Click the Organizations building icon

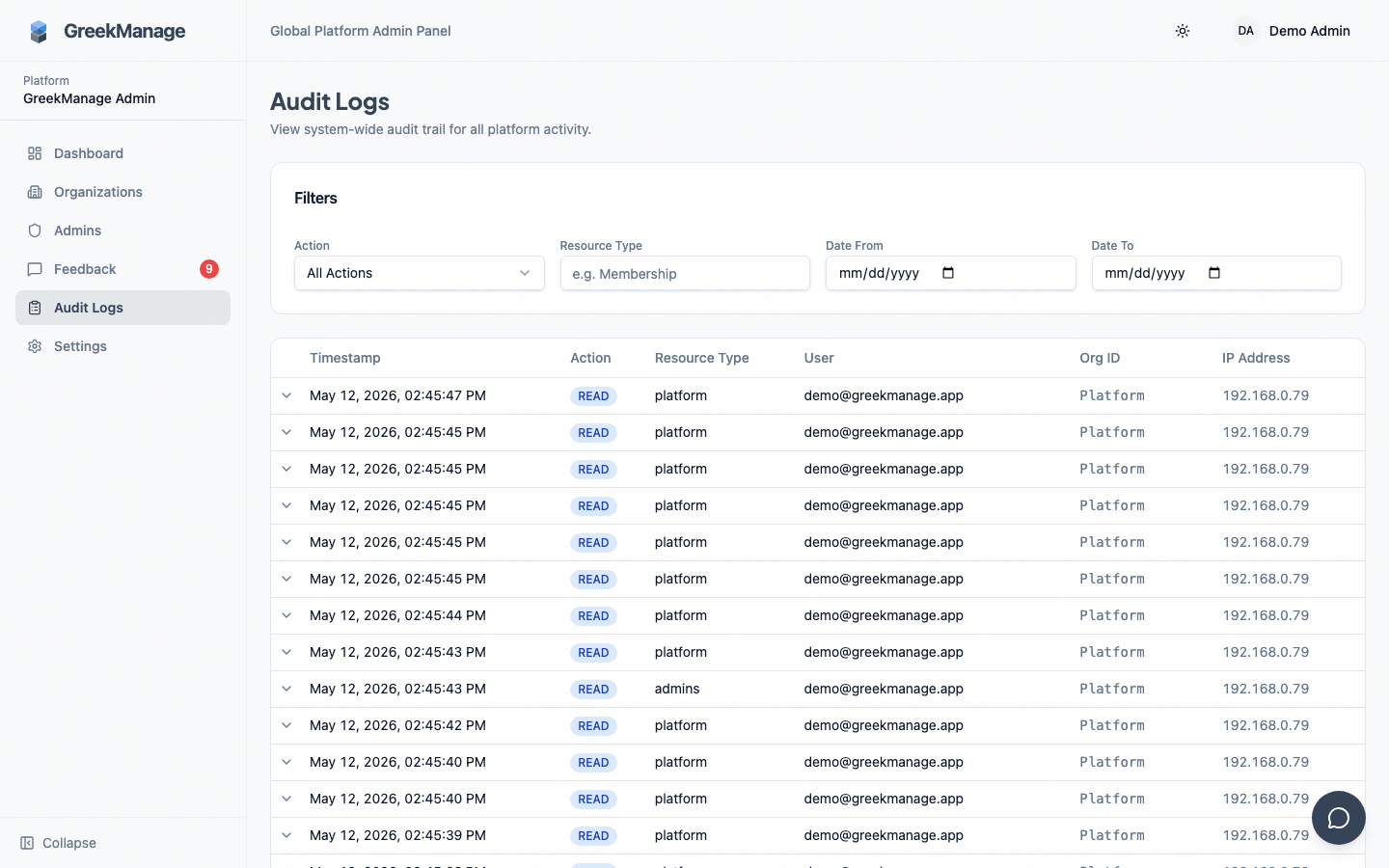[x=35, y=192]
